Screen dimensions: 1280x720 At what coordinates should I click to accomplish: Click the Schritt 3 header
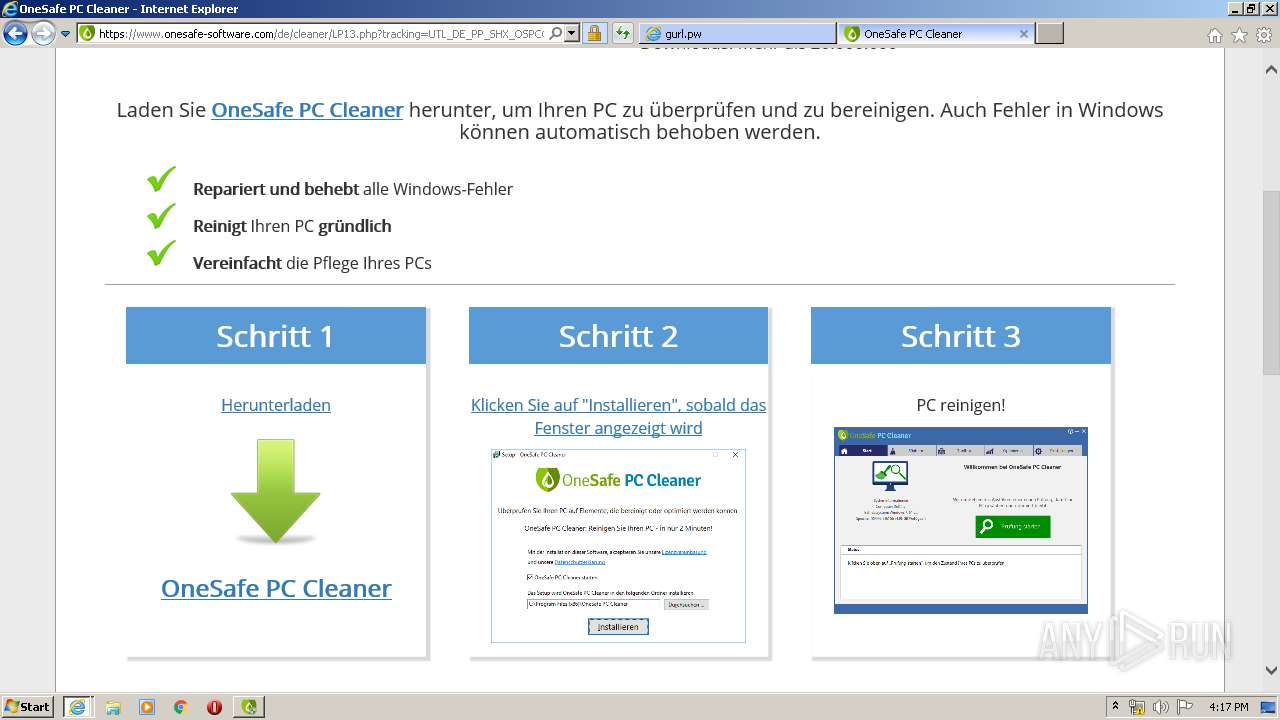pyautogui.click(x=960, y=336)
